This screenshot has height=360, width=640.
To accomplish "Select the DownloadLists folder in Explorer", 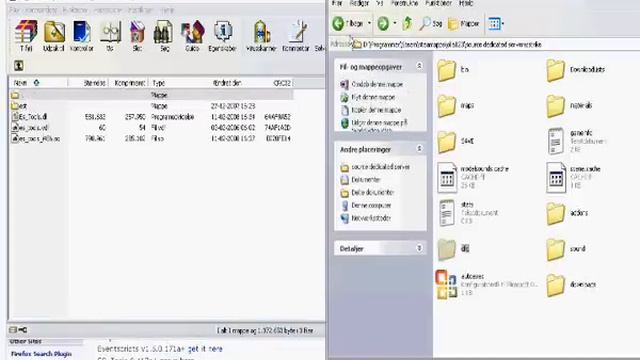I will tap(576, 70).
